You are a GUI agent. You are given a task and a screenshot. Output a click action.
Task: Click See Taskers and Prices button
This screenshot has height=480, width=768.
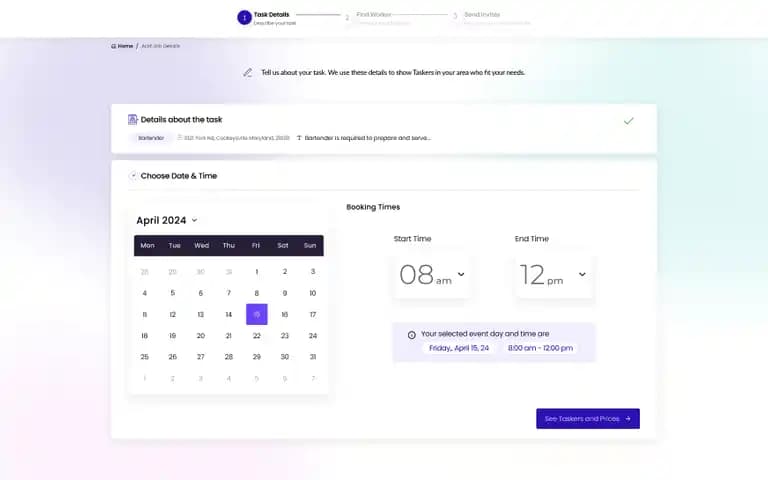(x=588, y=419)
